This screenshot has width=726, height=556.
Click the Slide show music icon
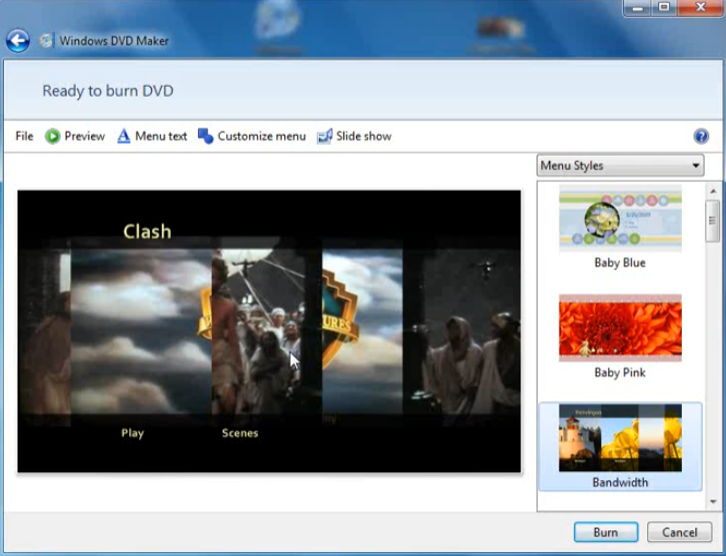tap(324, 136)
